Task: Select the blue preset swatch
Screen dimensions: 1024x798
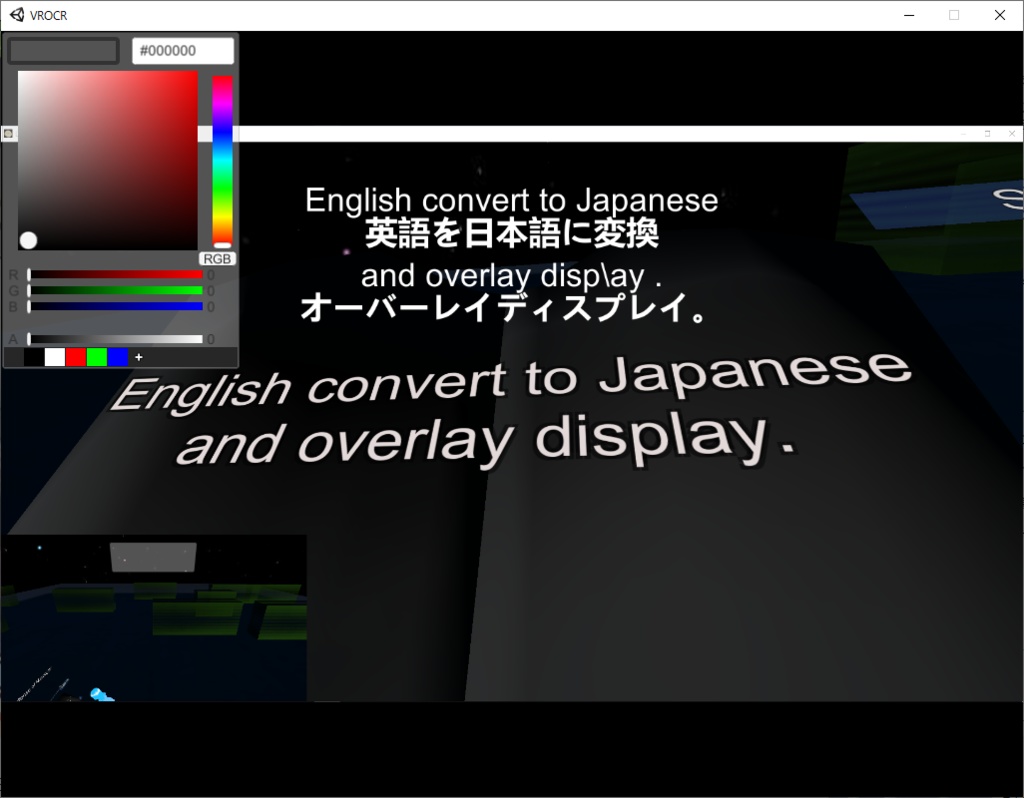Action: point(118,357)
